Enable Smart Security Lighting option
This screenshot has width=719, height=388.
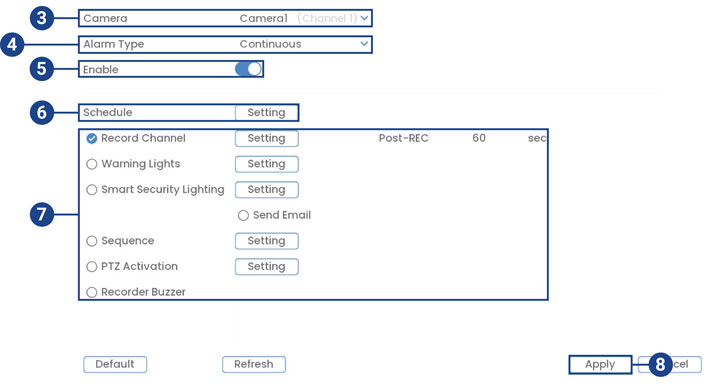(92, 190)
